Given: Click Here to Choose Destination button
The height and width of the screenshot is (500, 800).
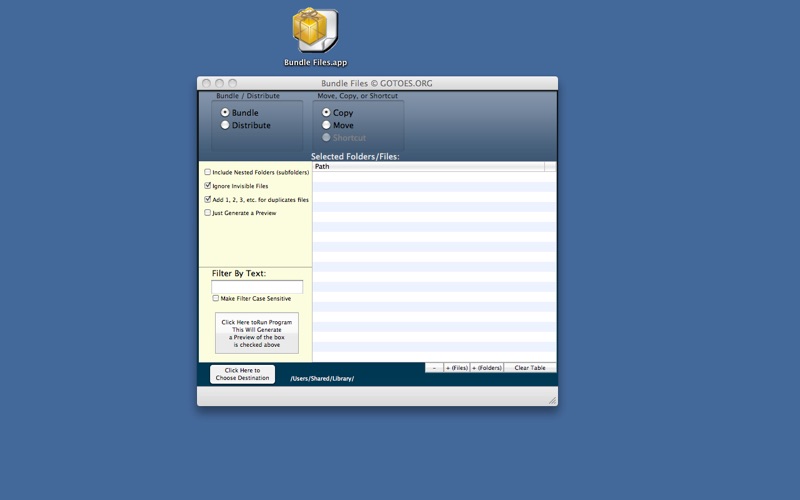Looking at the screenshot, I should 242,374.
